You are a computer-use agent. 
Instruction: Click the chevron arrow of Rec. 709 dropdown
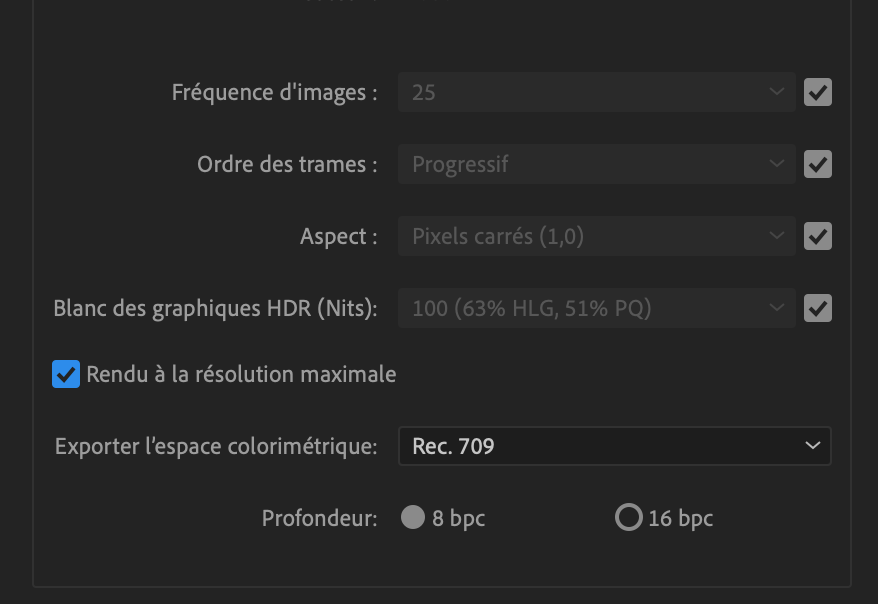[x=812, y=446]
